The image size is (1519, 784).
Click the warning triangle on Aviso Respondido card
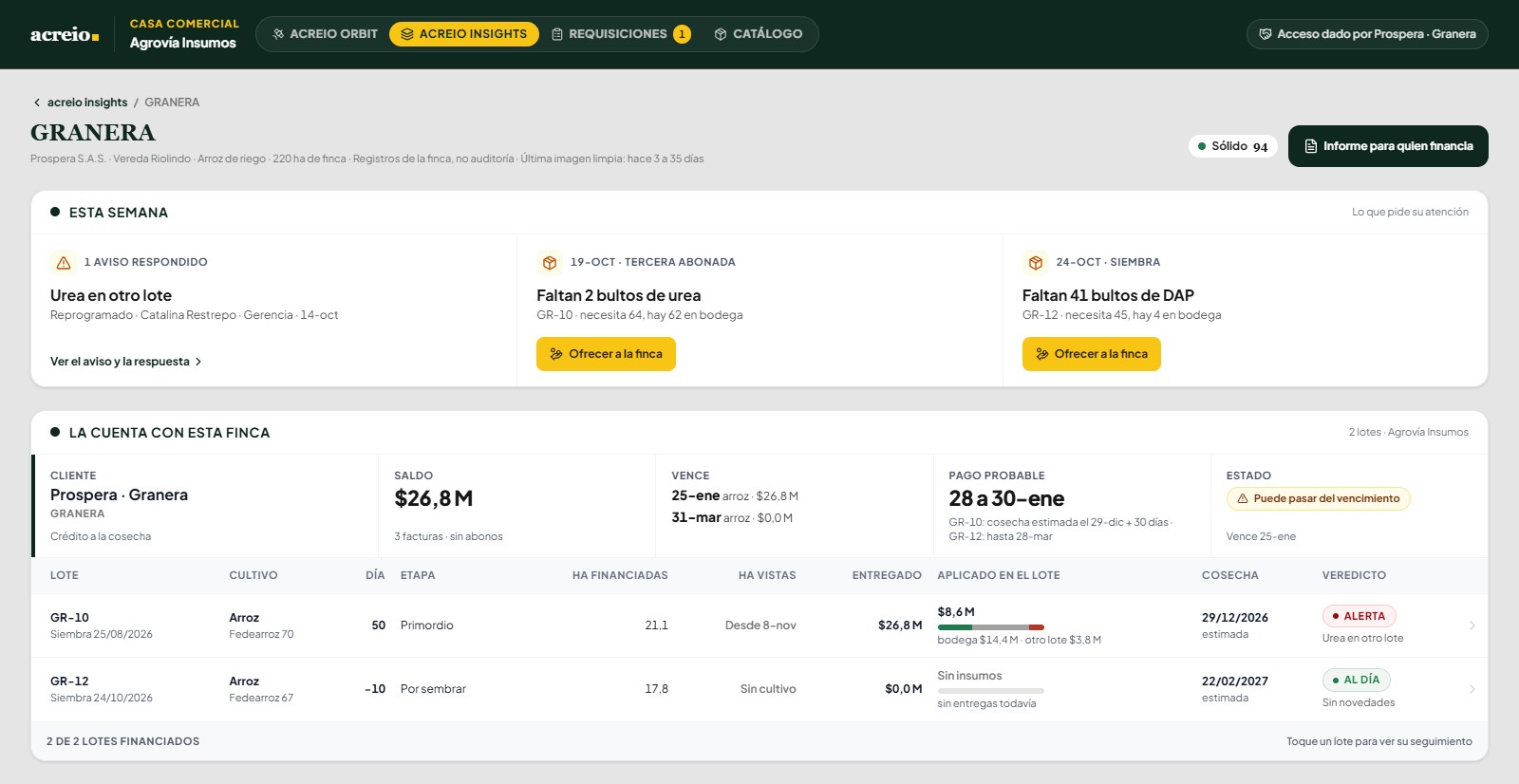[64, 262]
